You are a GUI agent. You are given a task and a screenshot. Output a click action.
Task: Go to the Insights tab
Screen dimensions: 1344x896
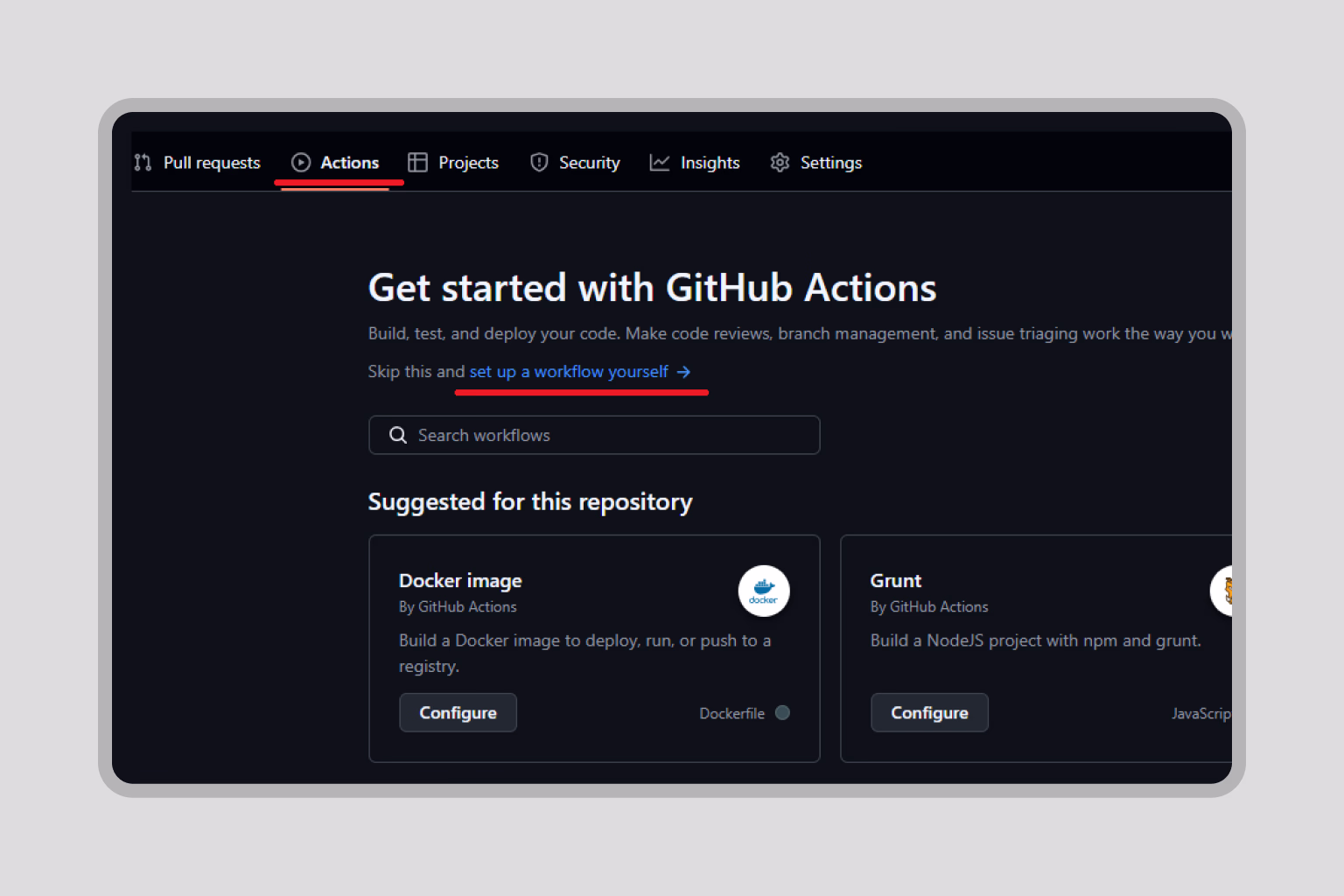pyautogui.click(x=695, y=163)
